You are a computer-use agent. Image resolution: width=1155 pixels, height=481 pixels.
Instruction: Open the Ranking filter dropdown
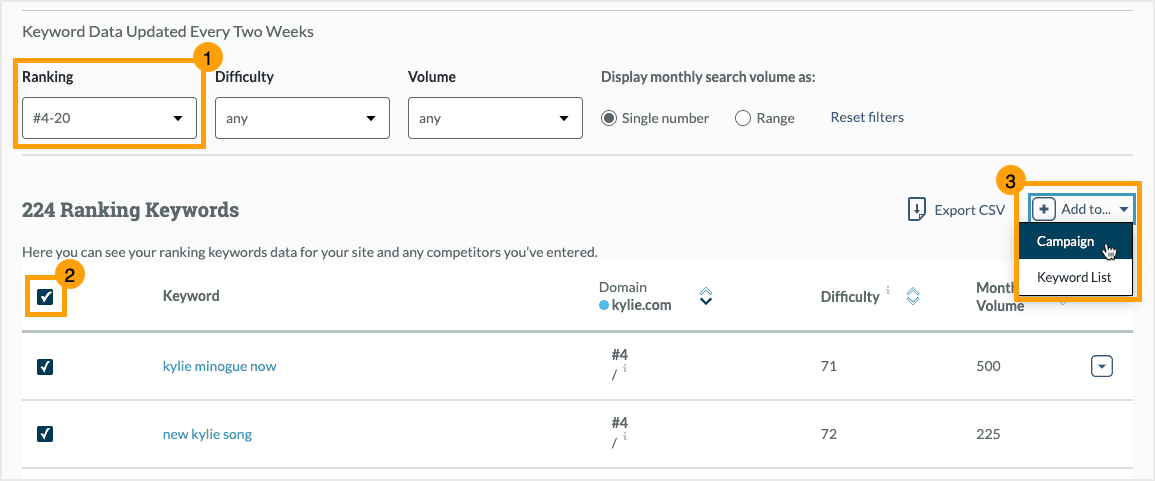click(109, 118)
